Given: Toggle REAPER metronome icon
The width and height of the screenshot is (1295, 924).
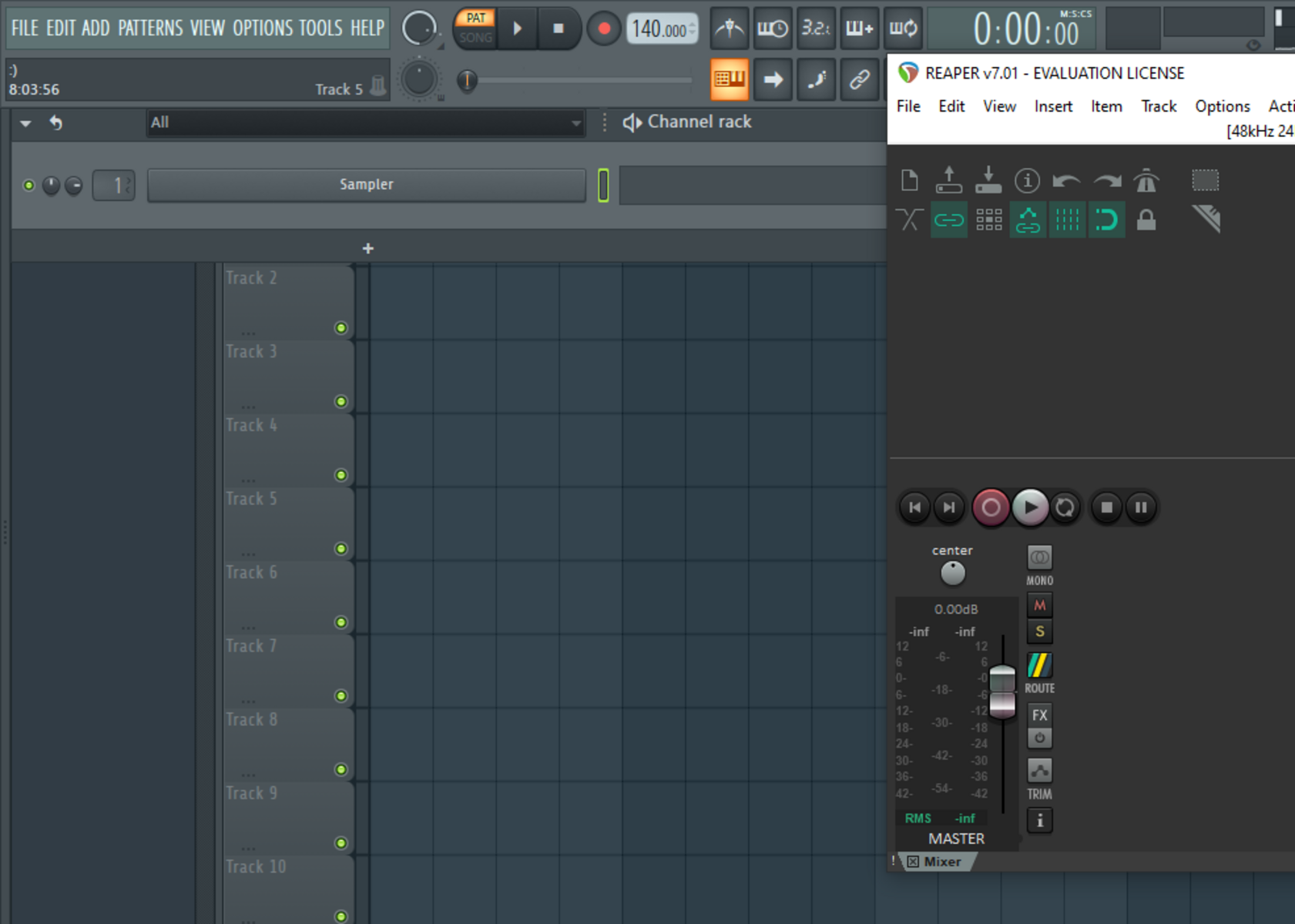Looking at the screenshot, I should pyautogui.click(x=1146, y=180).
